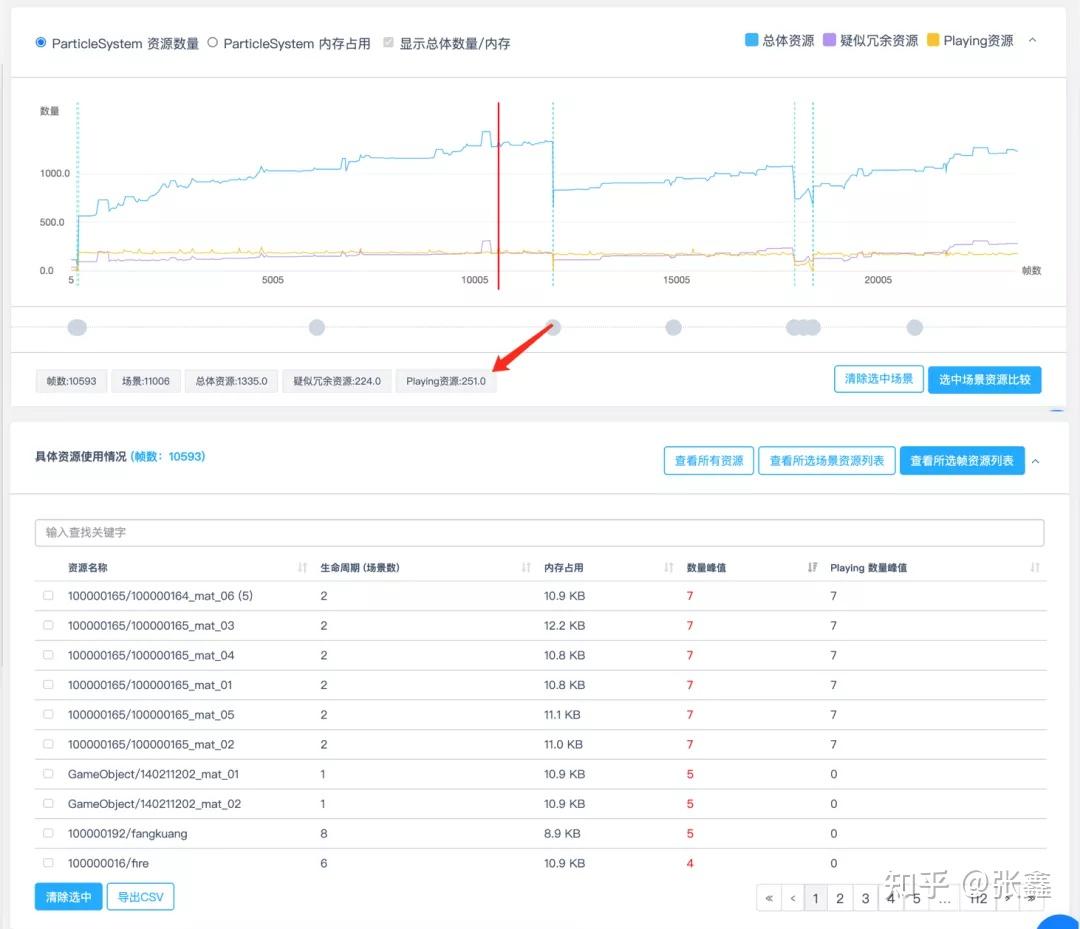Screen dimensions: 1080x929
Task: Go to previous page arrow icon
Action: tap(793, 898)
